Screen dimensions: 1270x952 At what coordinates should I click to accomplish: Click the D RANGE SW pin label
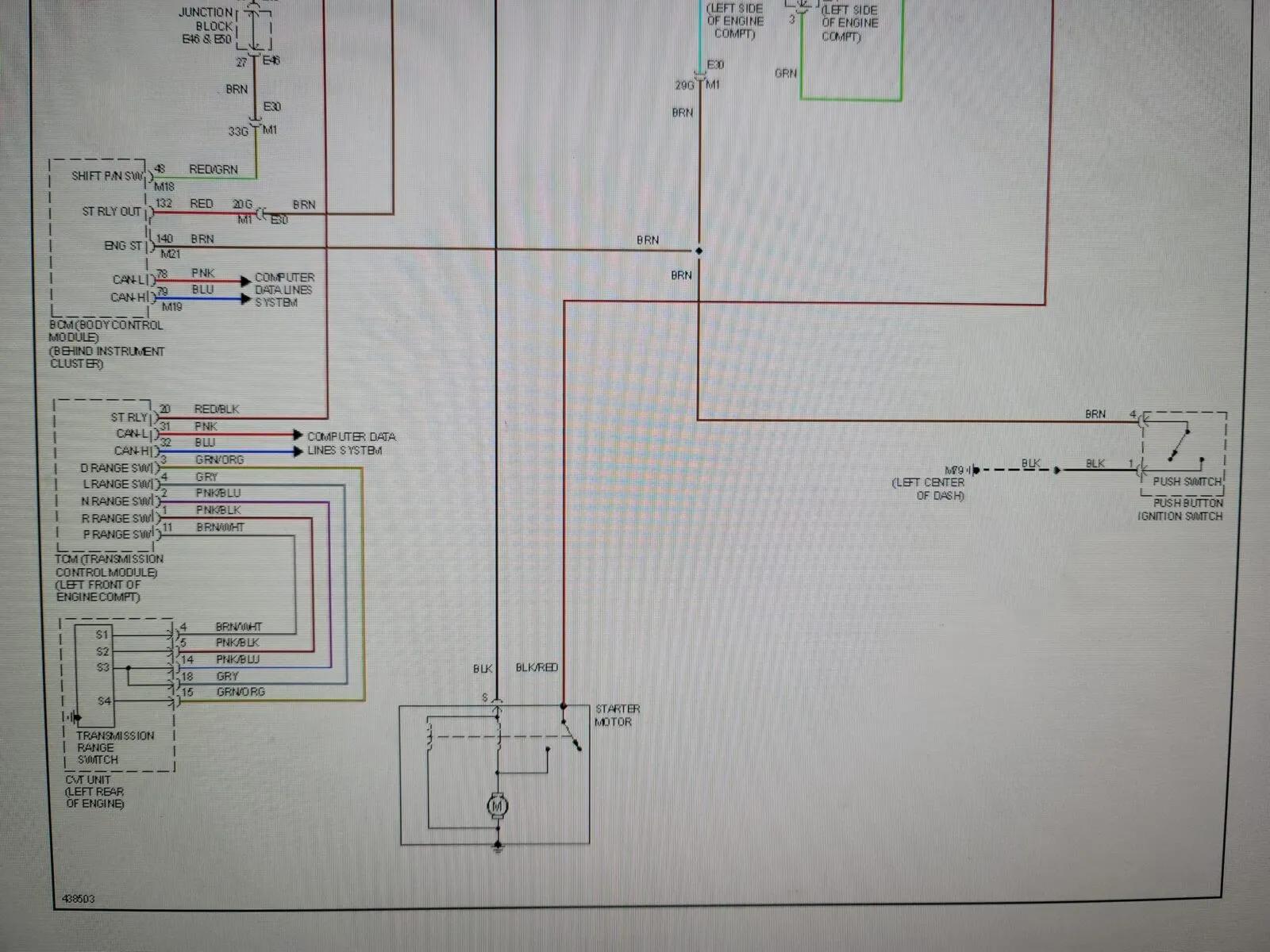coord(117,468)
